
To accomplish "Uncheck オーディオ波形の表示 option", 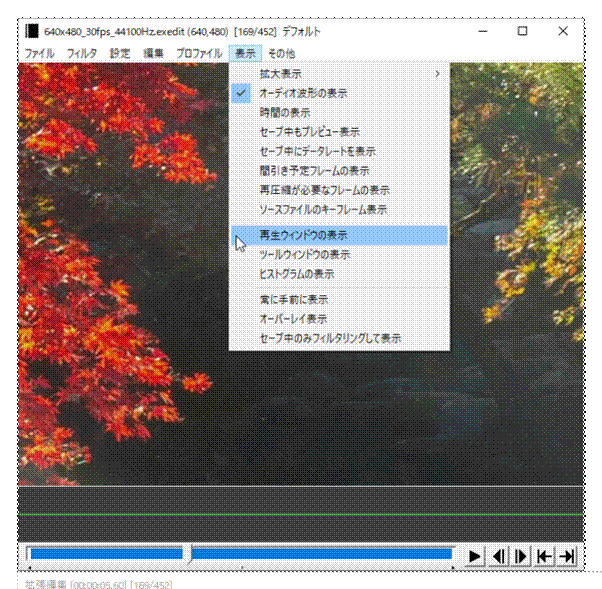I will pos(303,93).
